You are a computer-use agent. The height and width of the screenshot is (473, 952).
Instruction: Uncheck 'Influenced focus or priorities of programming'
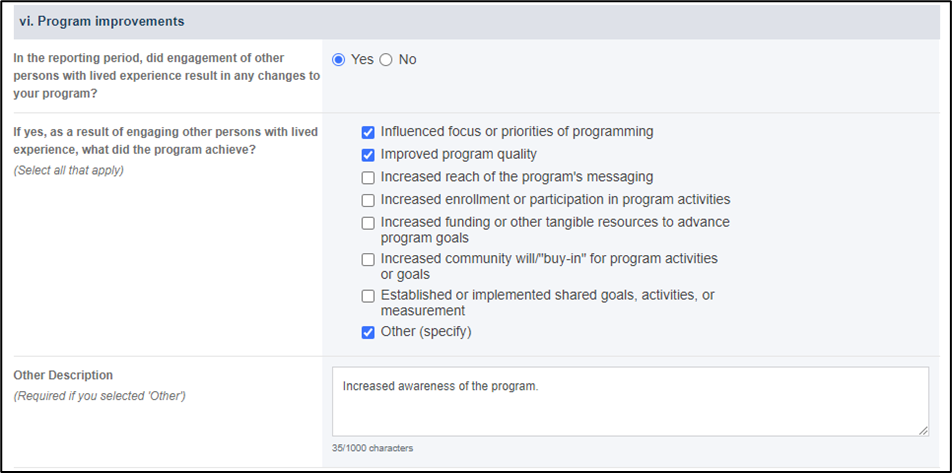tap(368, 132)
